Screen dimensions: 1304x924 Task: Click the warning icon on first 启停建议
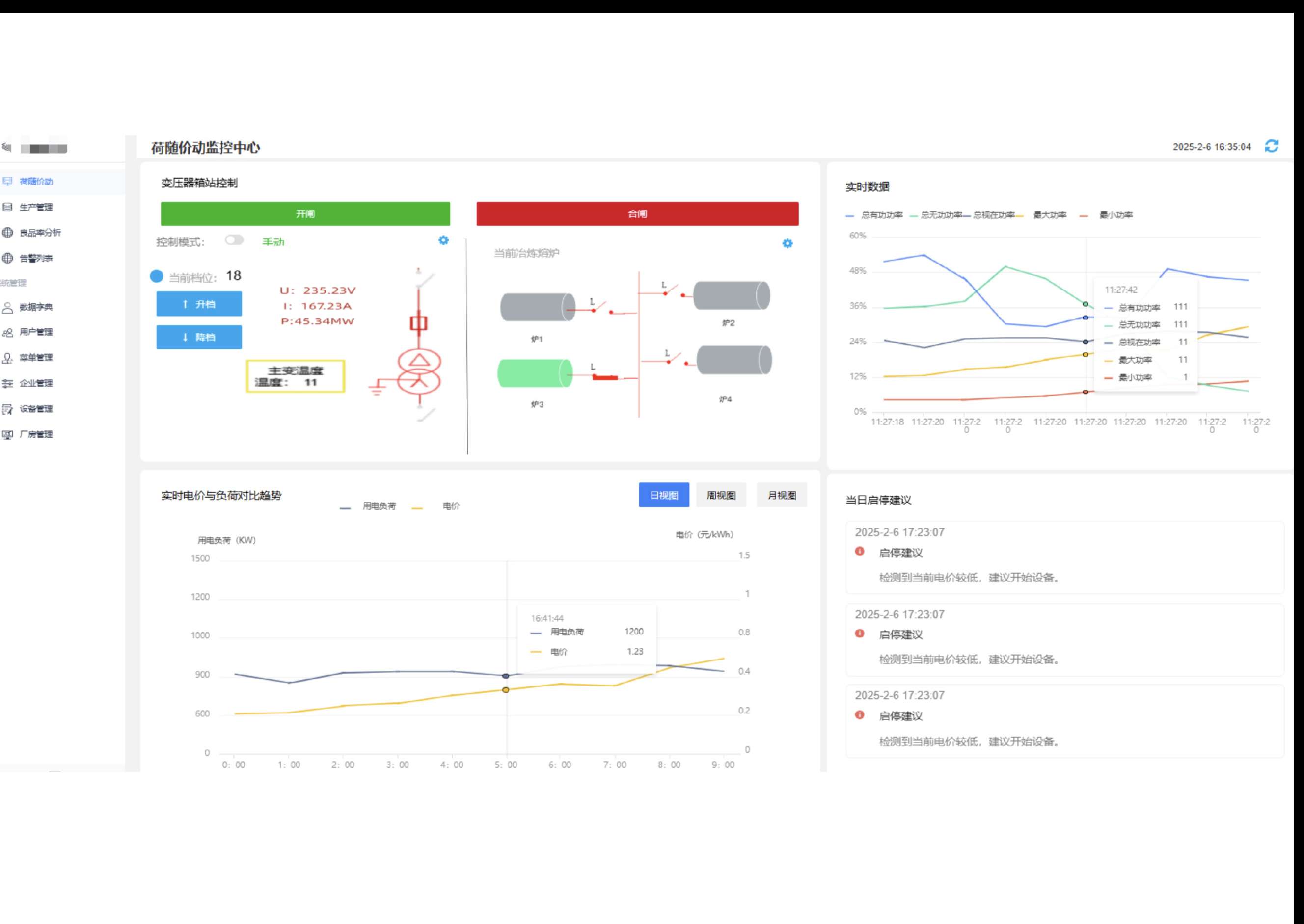tap(860, 552)
